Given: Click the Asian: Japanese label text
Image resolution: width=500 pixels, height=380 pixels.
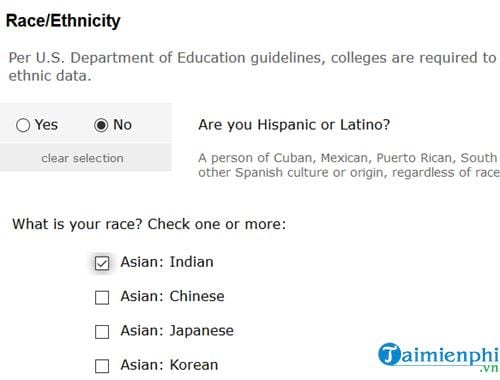Looking at the screenshot, I should pos(177,331).
